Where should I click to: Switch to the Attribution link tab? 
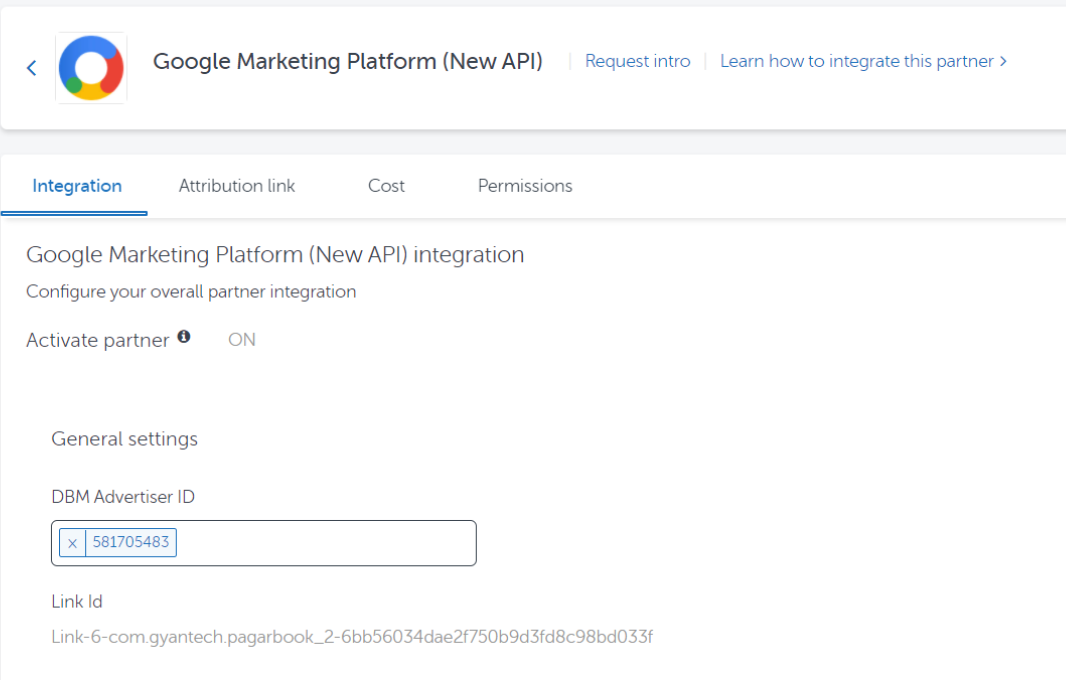(x=237, y=186)
